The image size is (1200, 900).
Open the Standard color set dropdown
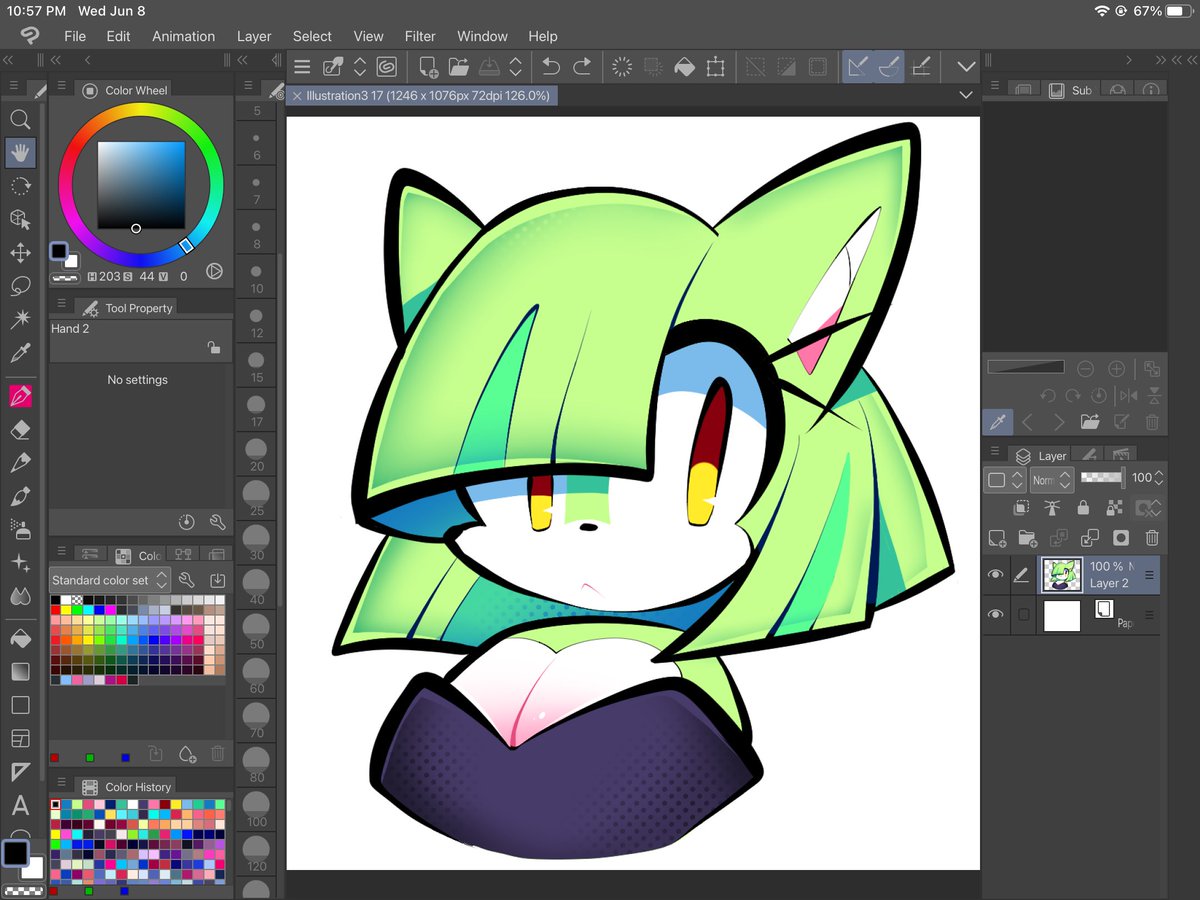(x=111, y=580)
